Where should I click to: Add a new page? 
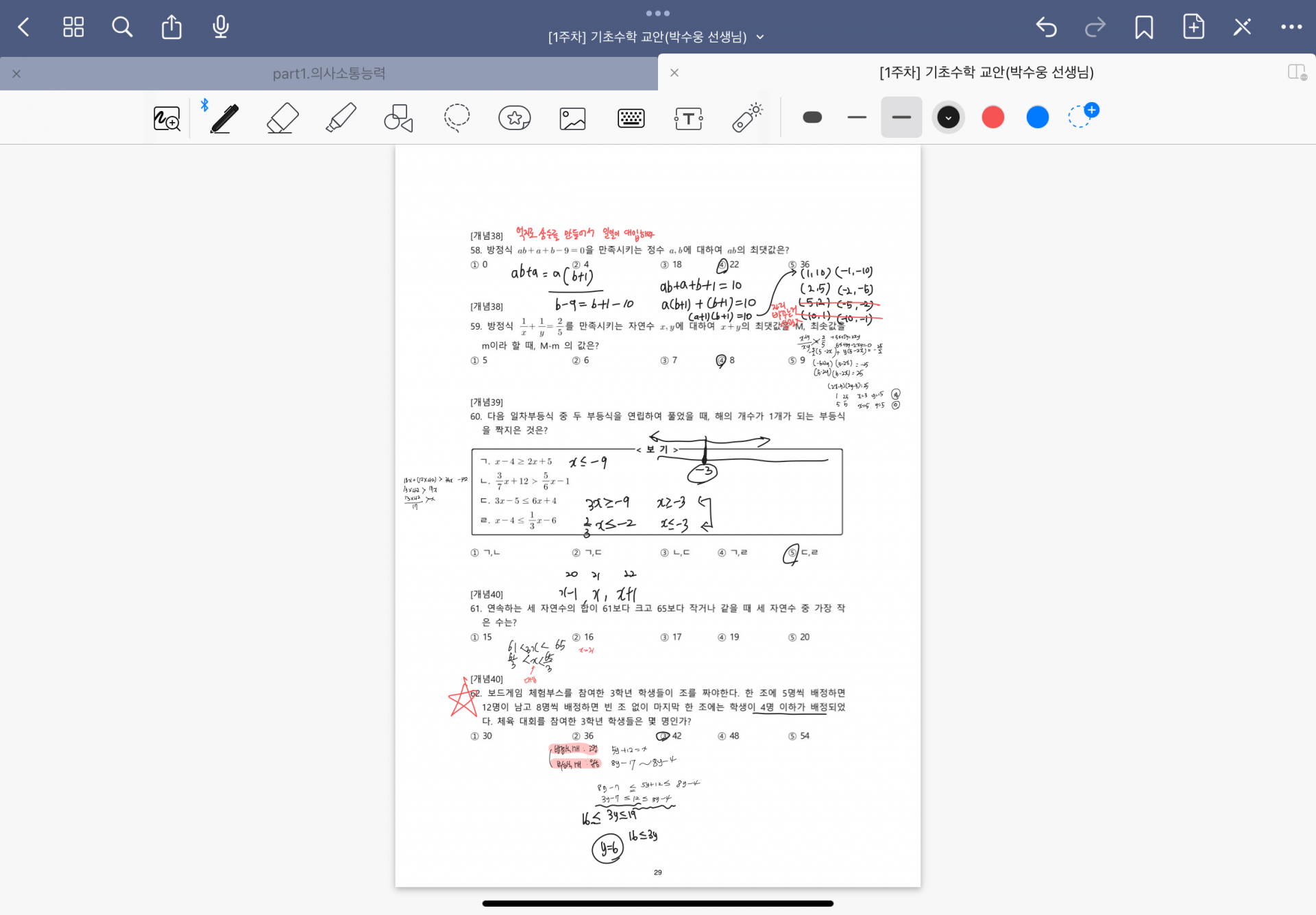point(1193,27)
